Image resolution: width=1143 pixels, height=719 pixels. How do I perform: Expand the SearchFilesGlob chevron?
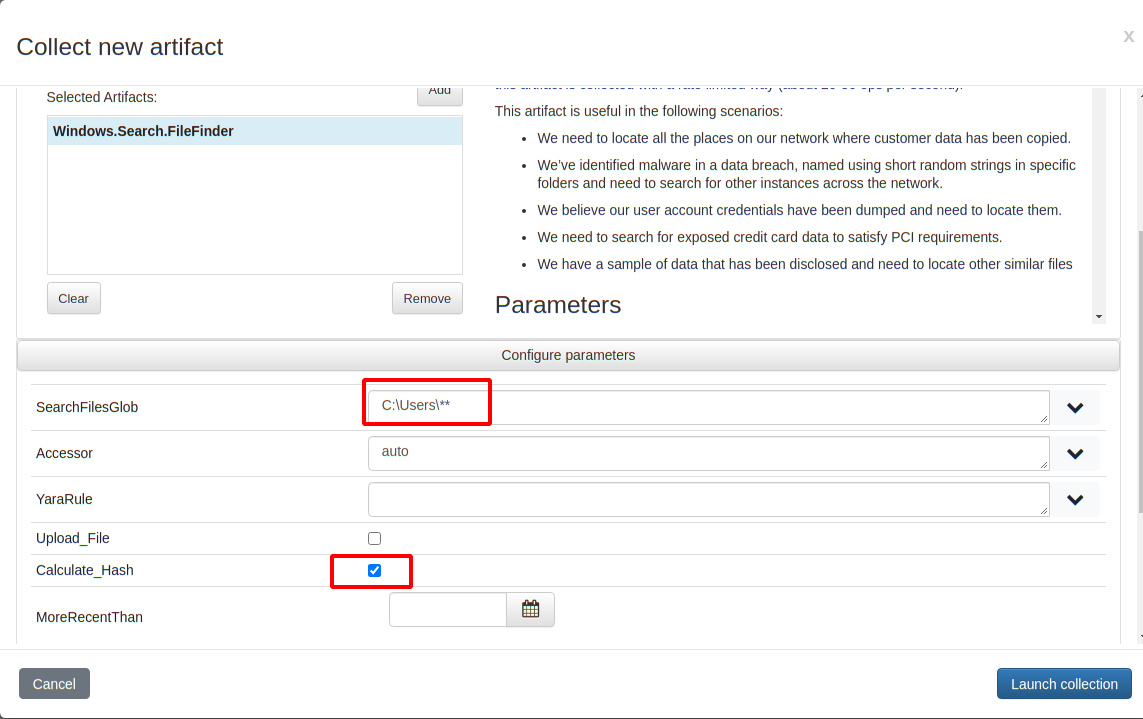click(x=1075, y=408)
